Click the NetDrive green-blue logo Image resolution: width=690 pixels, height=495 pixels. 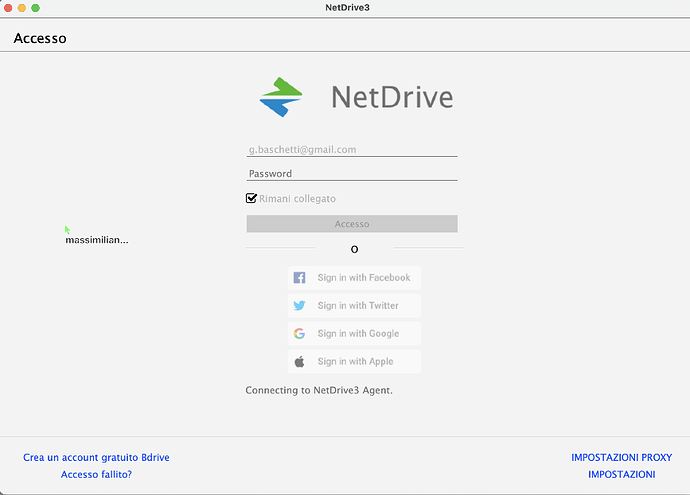tap(281, 97)
